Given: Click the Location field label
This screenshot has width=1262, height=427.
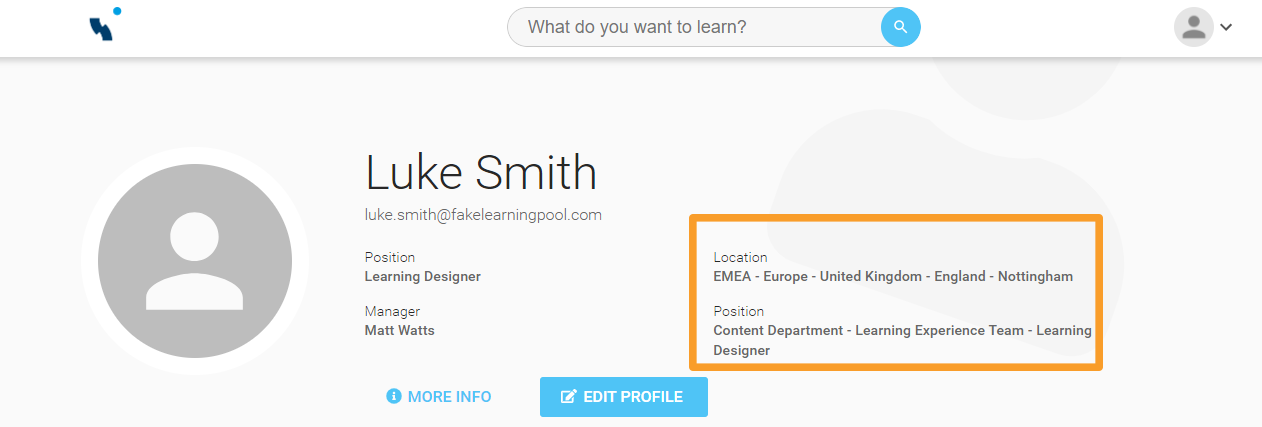Looking at the screenshot, I should pyautogui.click(x=740, y=257).
